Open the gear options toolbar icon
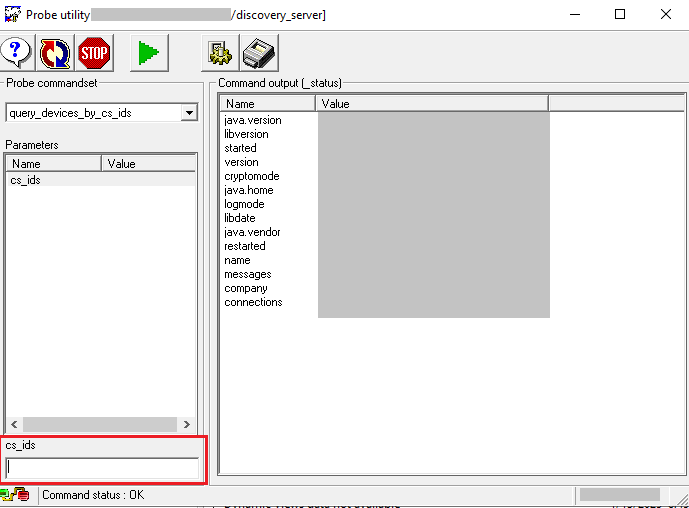The height and width of the screenshot is (508, 689). 220,53
